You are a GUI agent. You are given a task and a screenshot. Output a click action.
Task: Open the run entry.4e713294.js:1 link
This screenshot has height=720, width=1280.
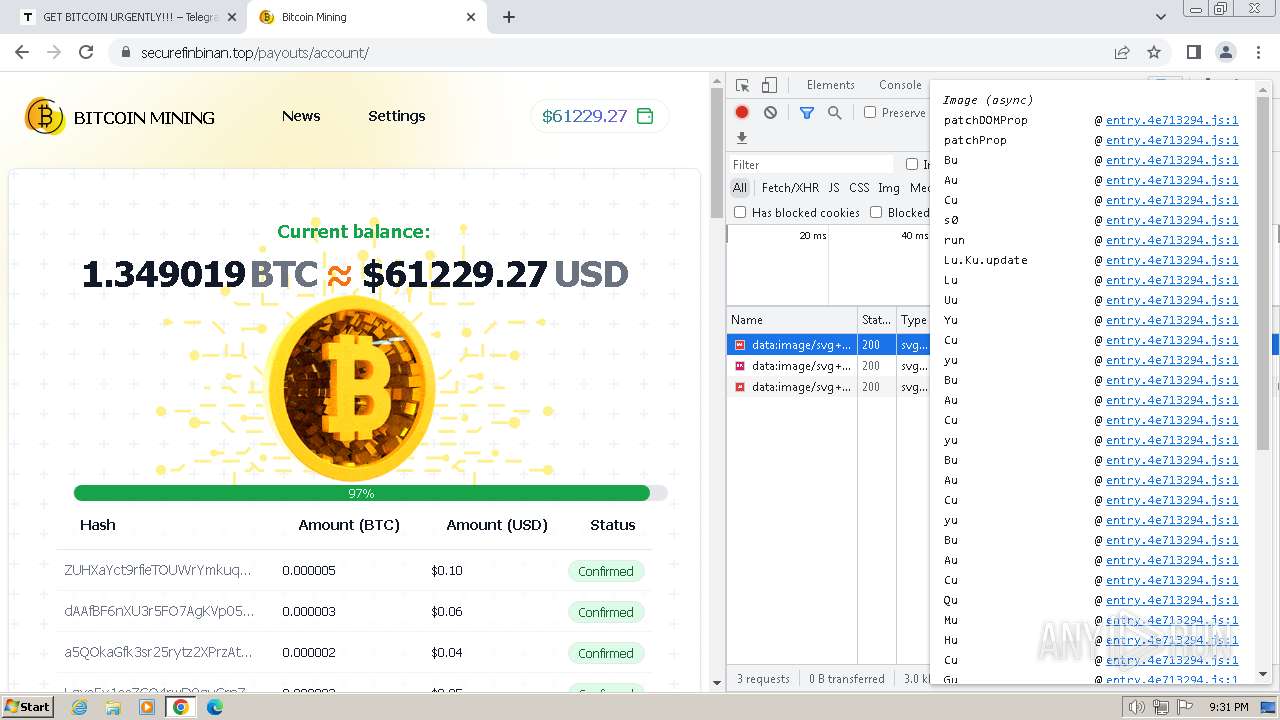coord(1172,240)
